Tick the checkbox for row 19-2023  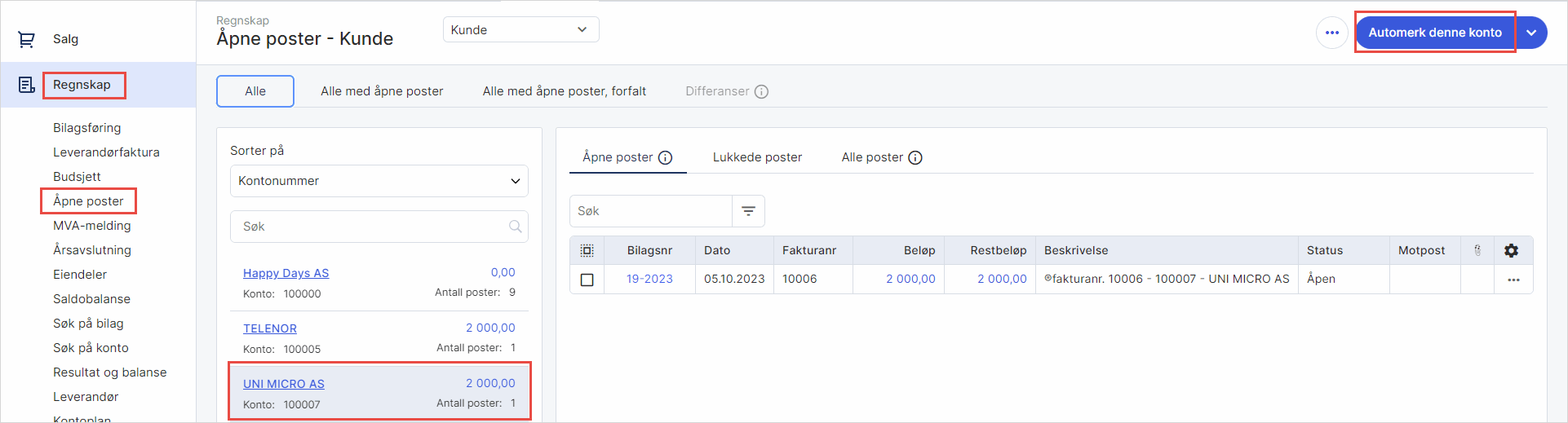(587, 280)
